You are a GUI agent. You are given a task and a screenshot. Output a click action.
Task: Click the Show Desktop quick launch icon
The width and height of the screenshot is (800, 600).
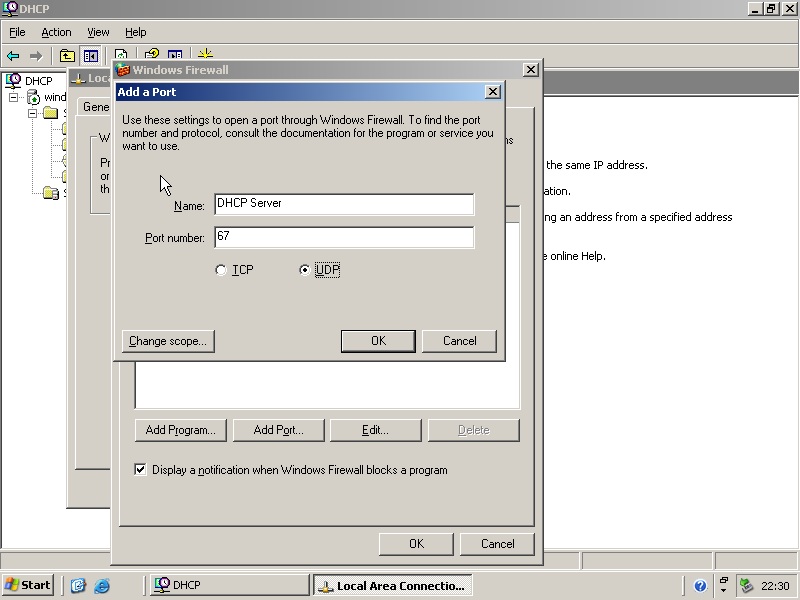[78, 586]
